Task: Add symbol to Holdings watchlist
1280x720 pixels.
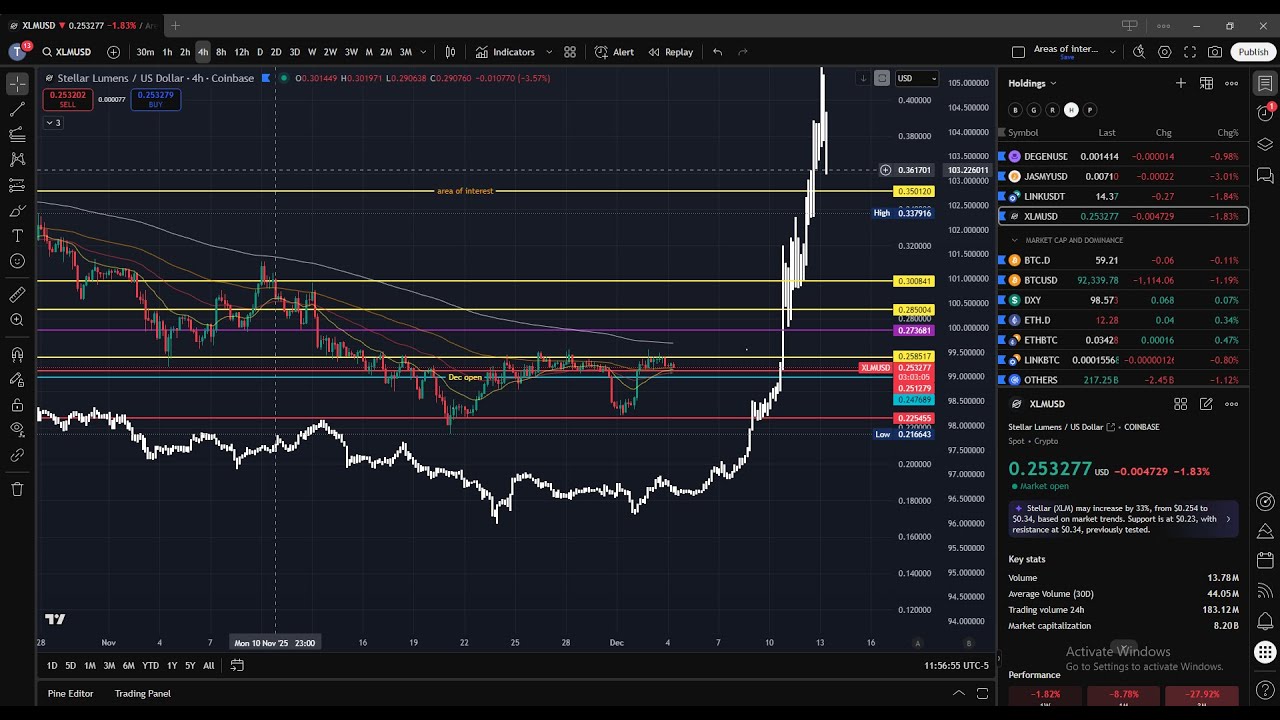Action: [x=1180, y=83]
